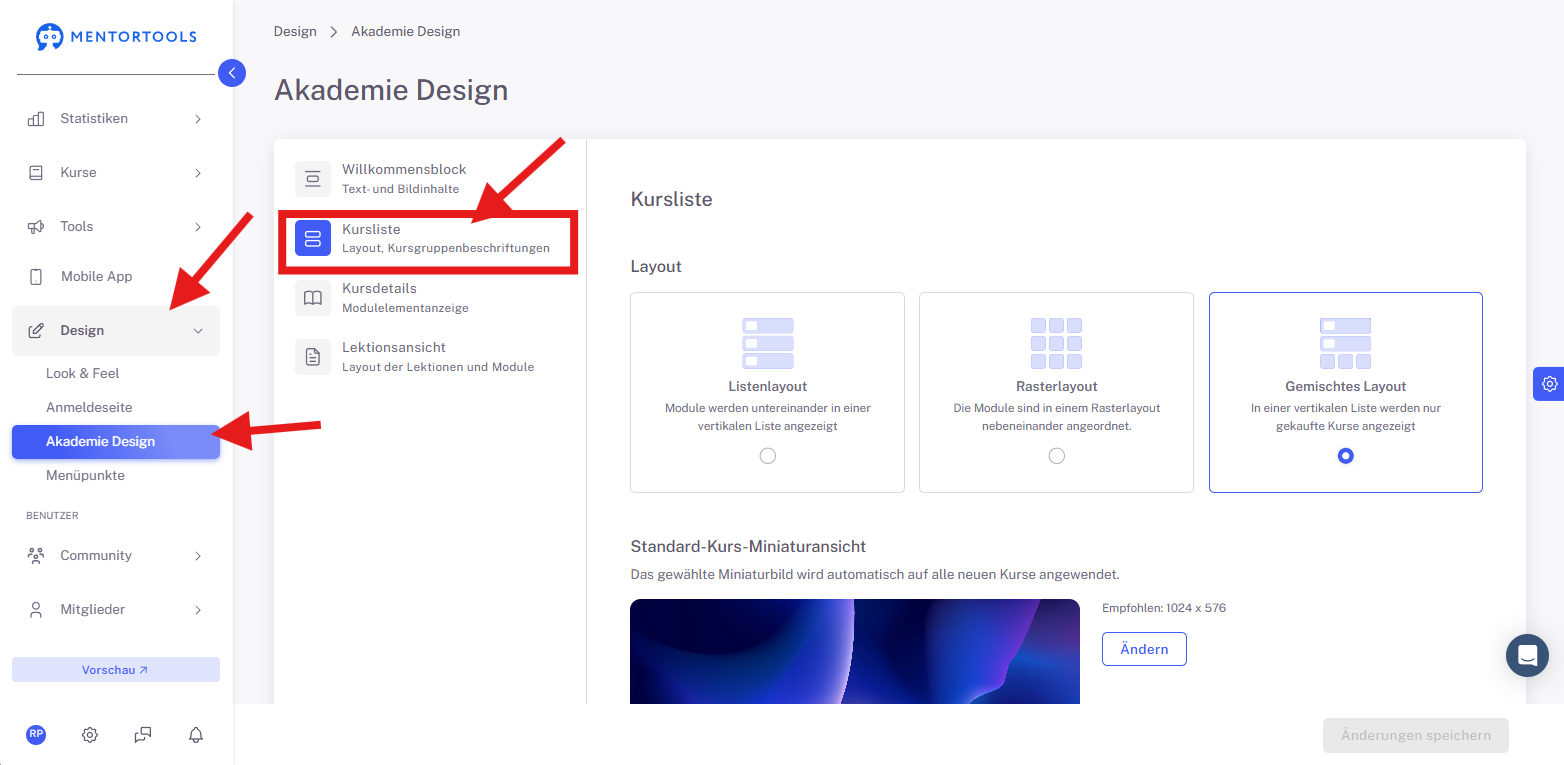Click the Listenlayout illustration icon
The image size is (1564, 765).
click(x=768, y=343)
